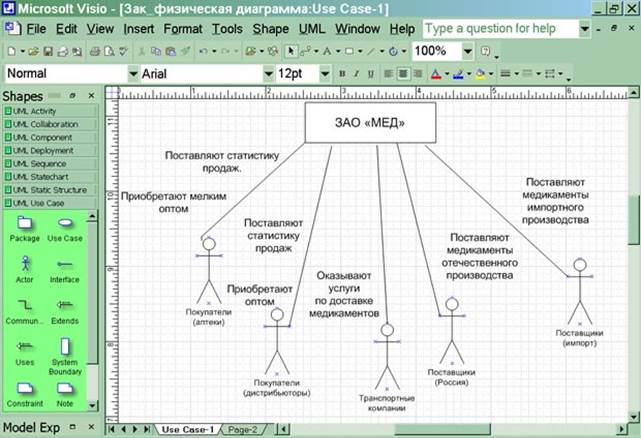Open the help question dropdown arrow

click(585, 29)
